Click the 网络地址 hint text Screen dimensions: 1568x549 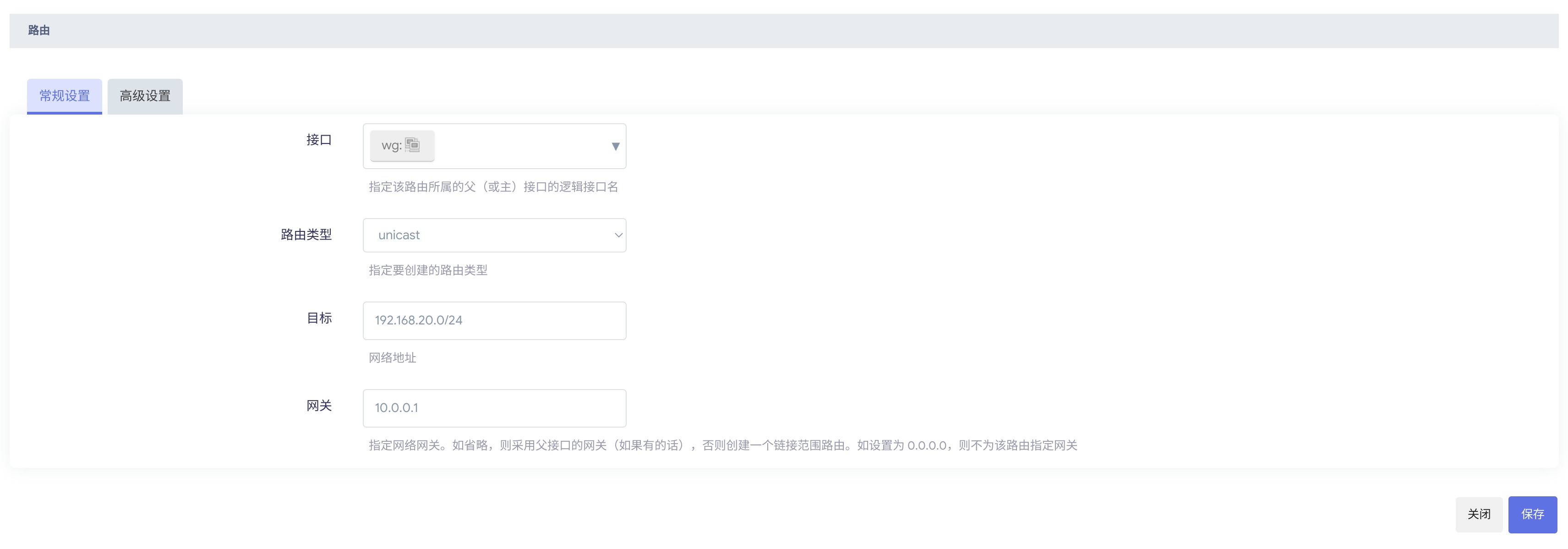click(393, 358)
